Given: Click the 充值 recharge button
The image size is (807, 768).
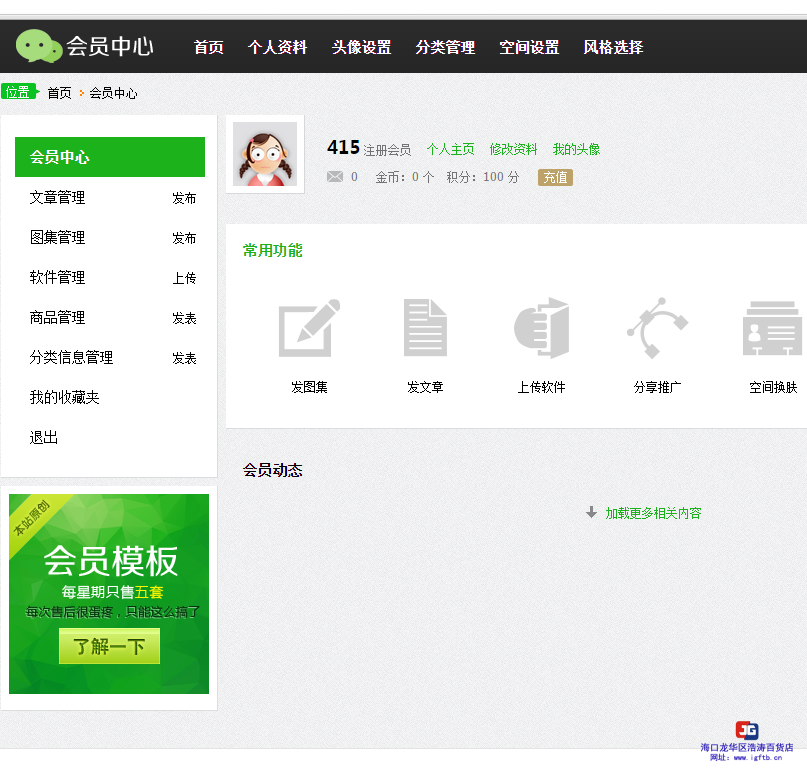Looking at the screenshot, I should pos(554,177).
